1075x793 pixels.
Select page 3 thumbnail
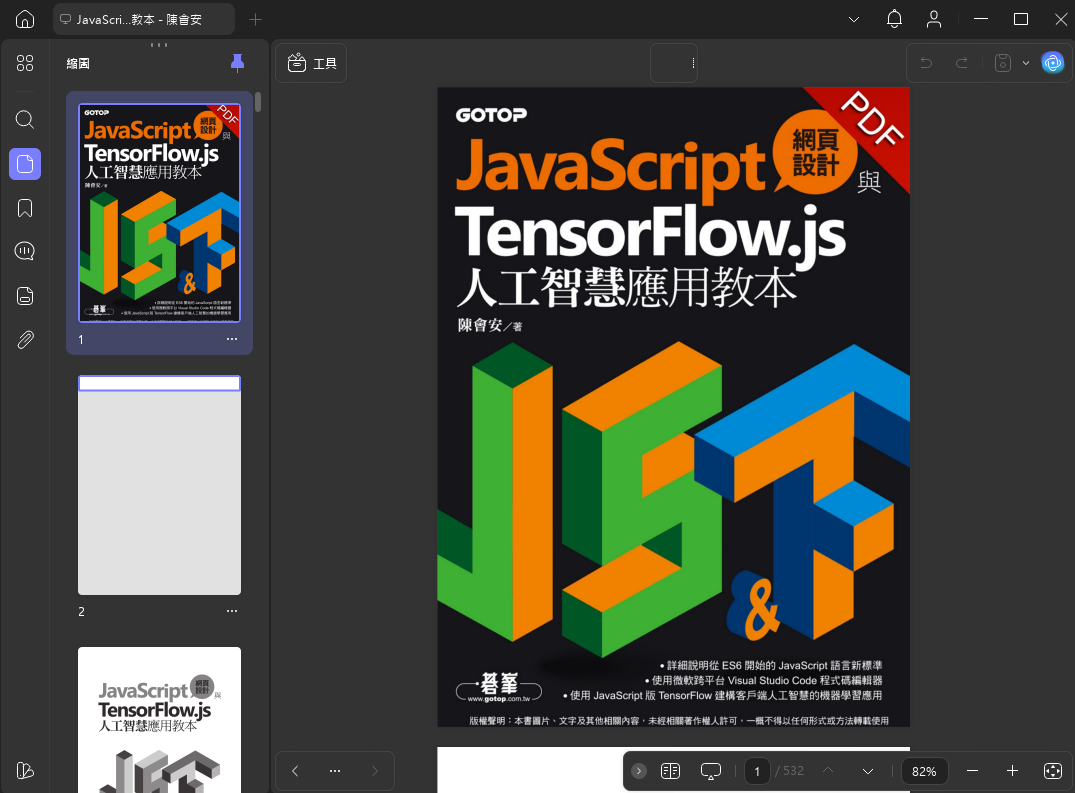point(160,720)
